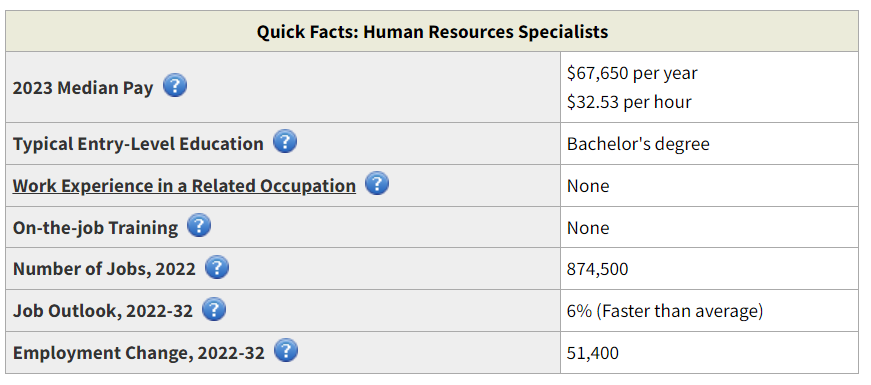Click the 2023 Median Pay label
871x385 pixels.
tap(83, 88)
